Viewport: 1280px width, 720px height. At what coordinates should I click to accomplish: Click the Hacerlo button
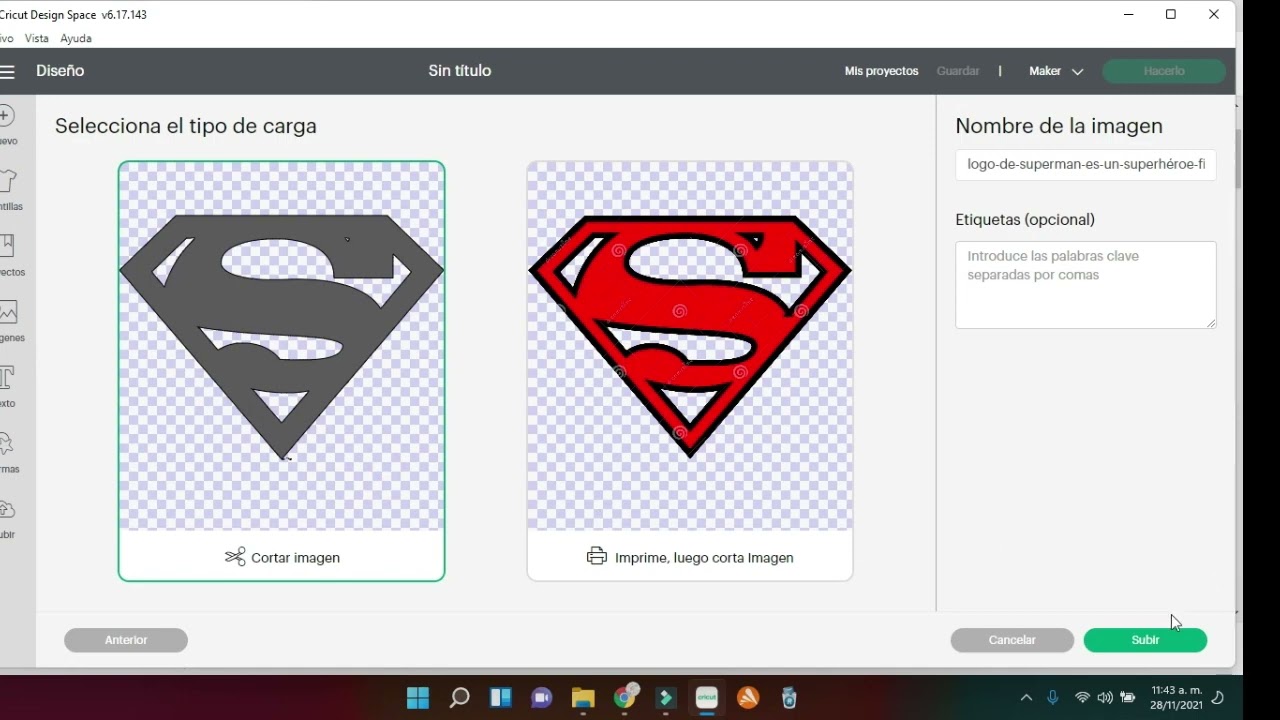[1164, 71]
